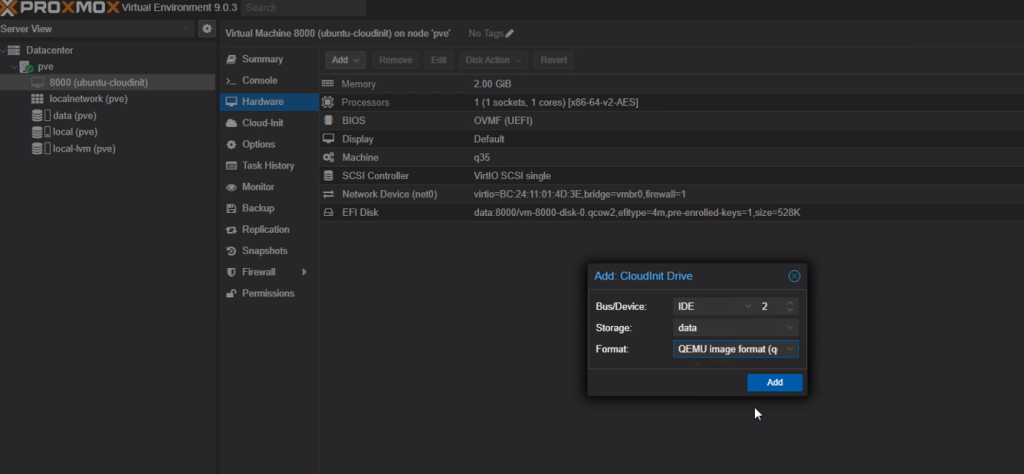This screenshot has width=1024, height=474.
Task: Select the Snapshots menu item
Action: click(264, 251)
